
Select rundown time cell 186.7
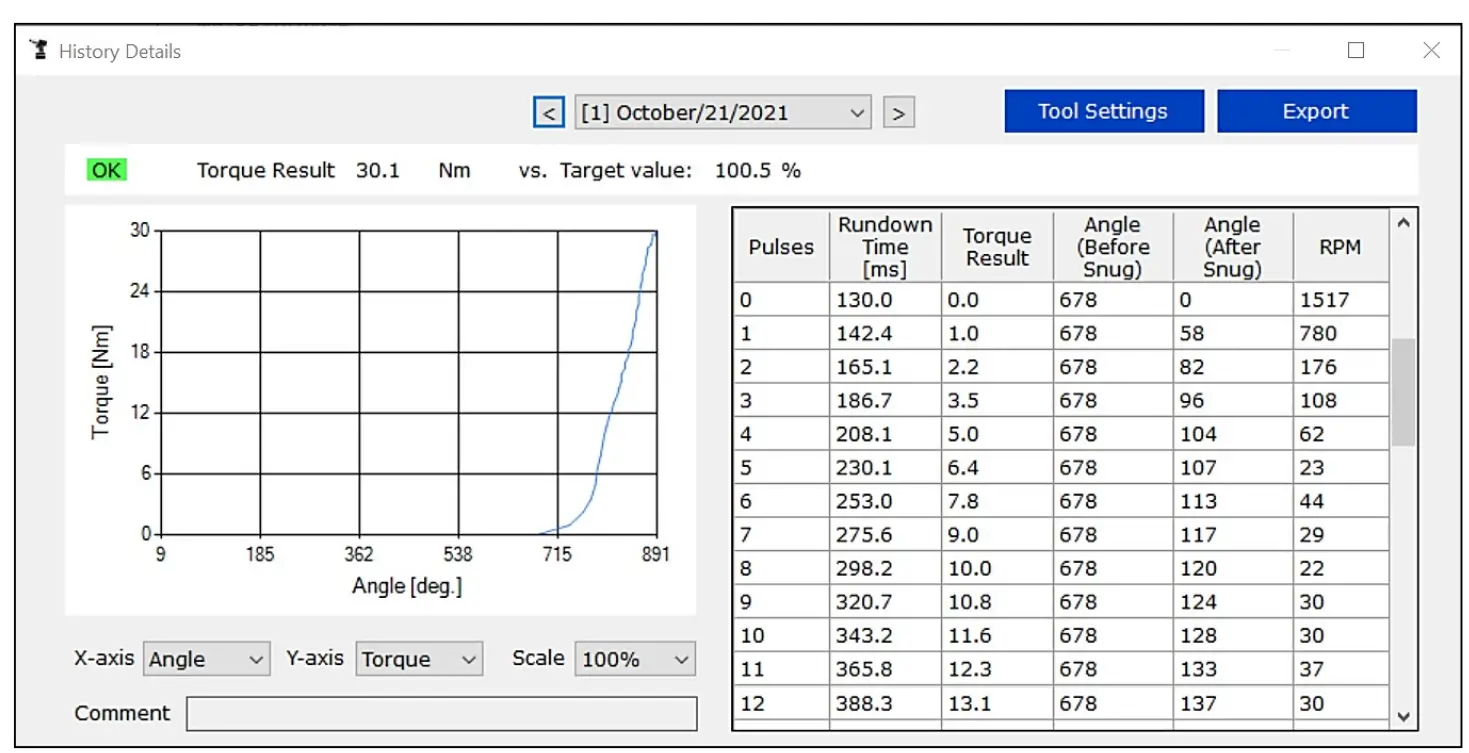coord(885,400)
